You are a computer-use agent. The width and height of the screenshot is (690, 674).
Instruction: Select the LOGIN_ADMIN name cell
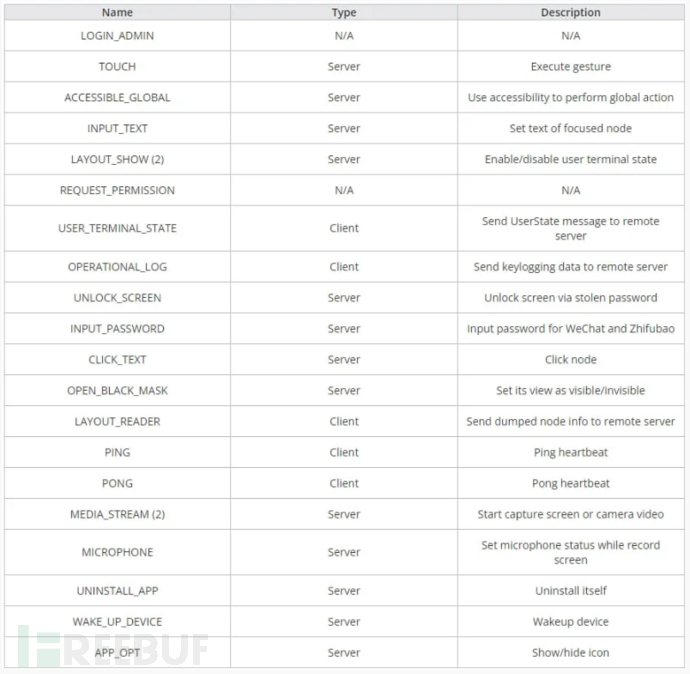tap(117, 36)
